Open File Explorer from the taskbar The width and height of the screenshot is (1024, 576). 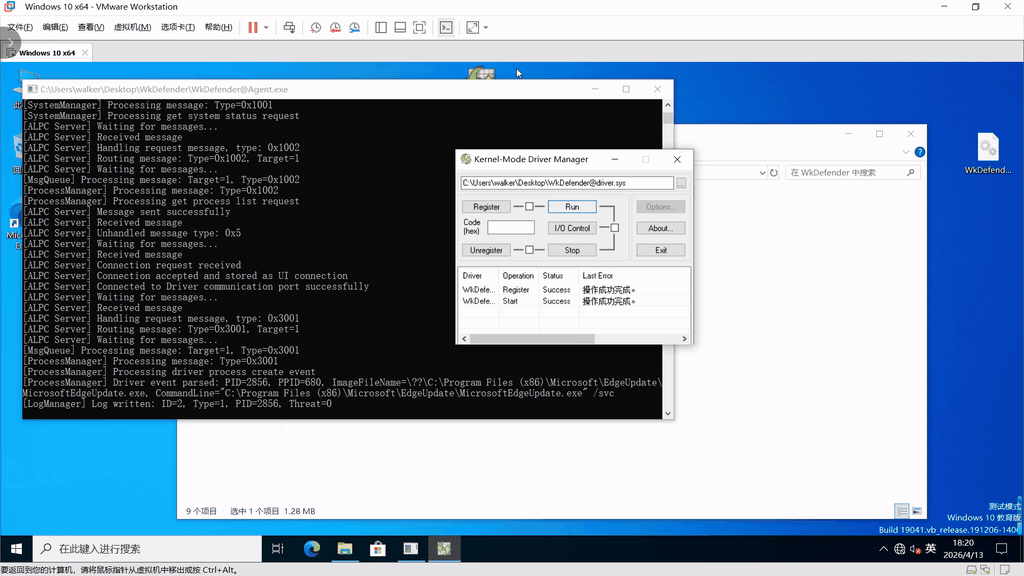point(345,549)
